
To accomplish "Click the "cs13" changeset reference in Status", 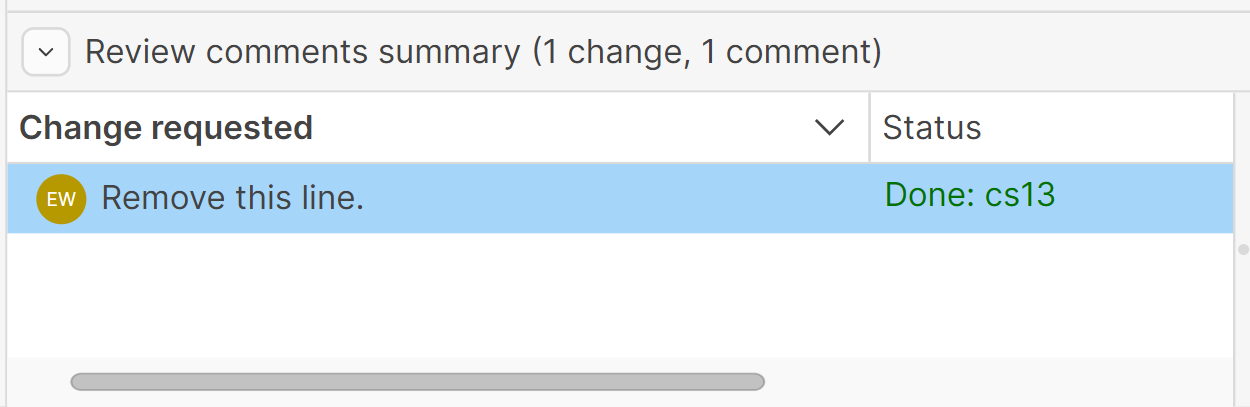I will pos(1020,195).
